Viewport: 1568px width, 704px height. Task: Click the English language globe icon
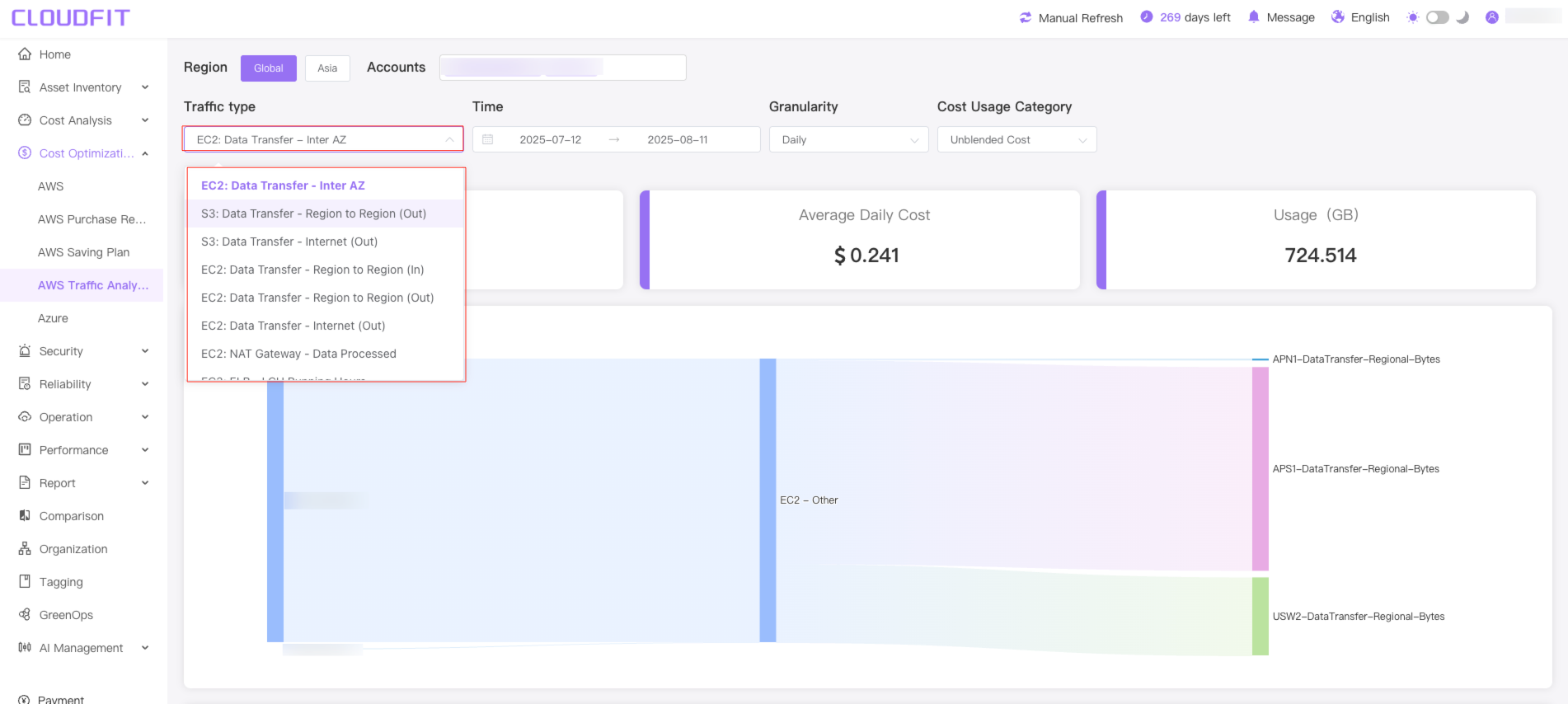(1338, 16)
